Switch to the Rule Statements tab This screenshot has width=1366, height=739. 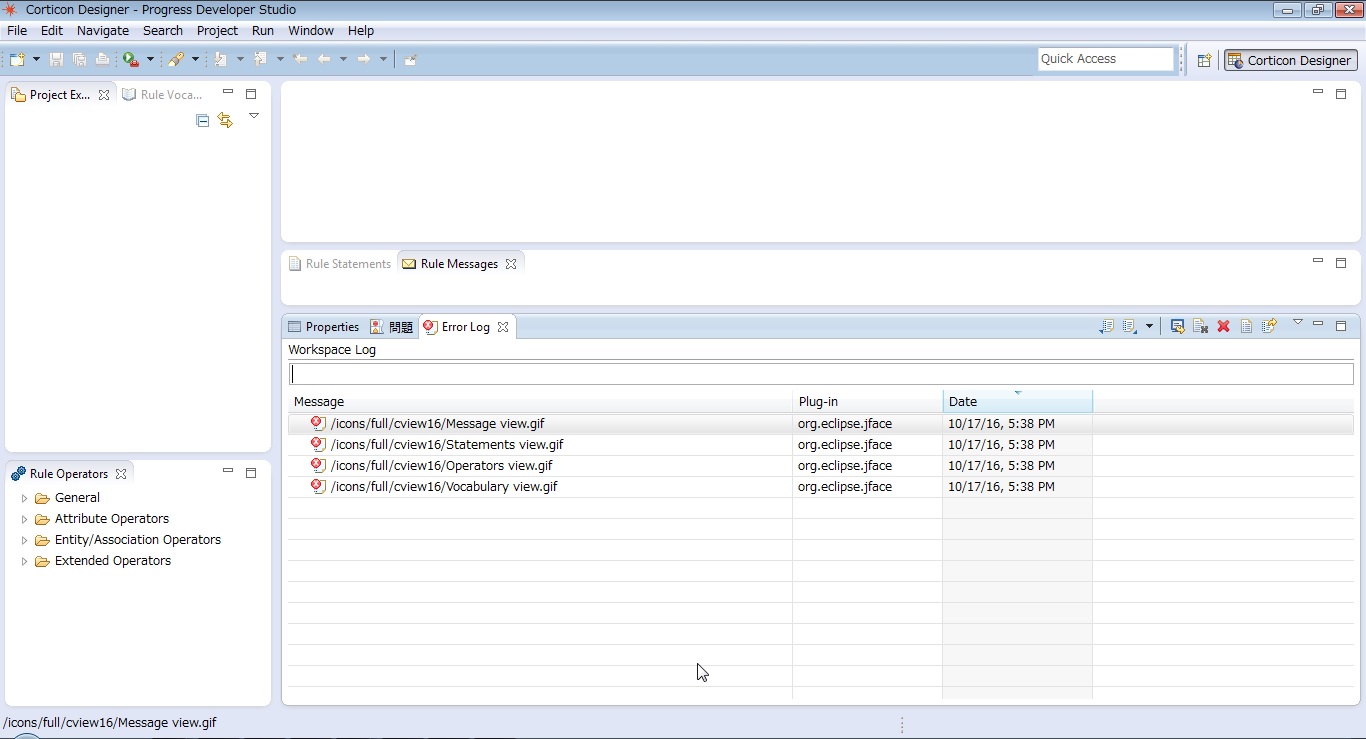pyautogui.click(x=340, y=264)
